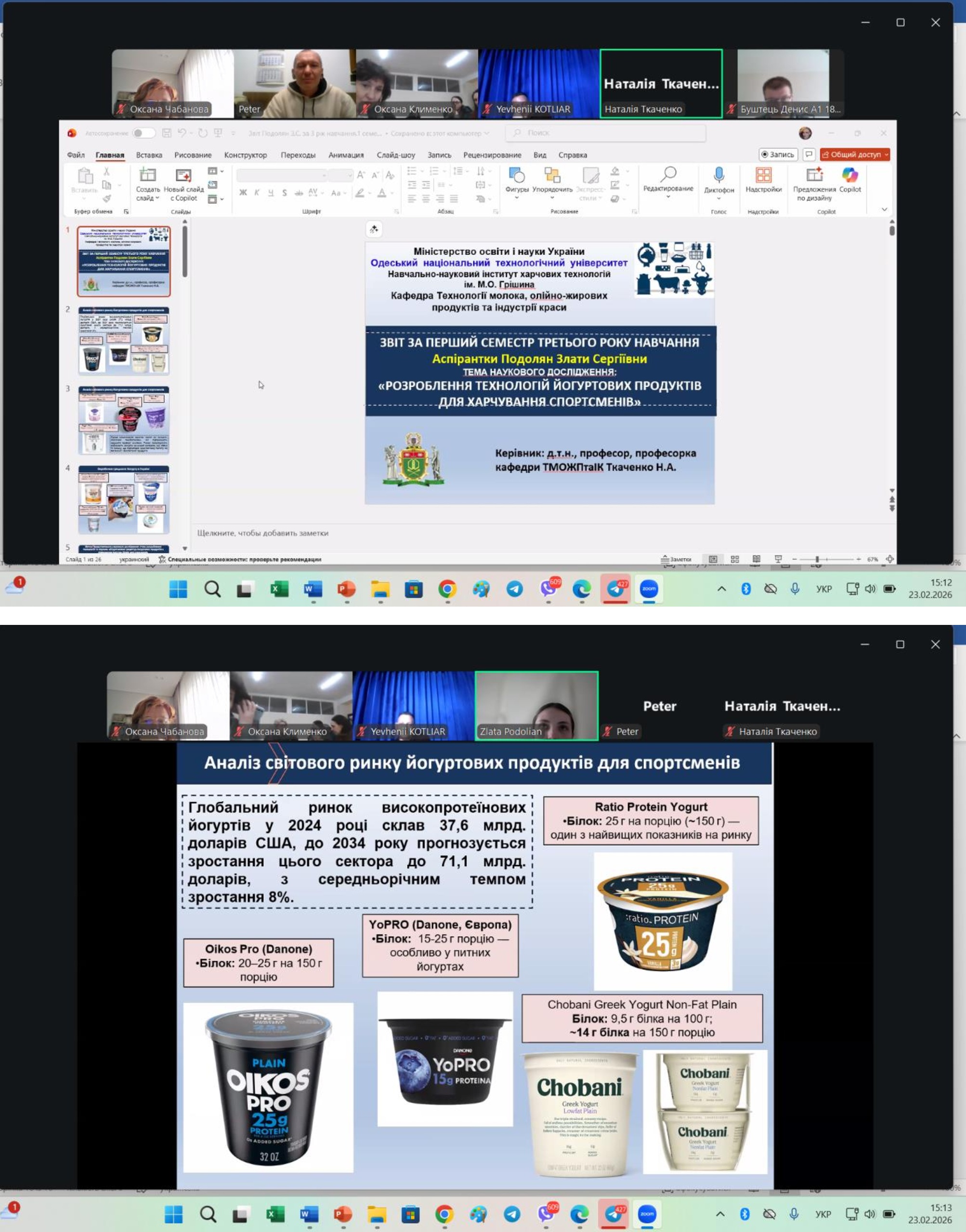Image resolution: width=966 pixels, height=1232 pixels.
Task: Open the Слайд-шоу ribbon tab
Action: point(395,155)
